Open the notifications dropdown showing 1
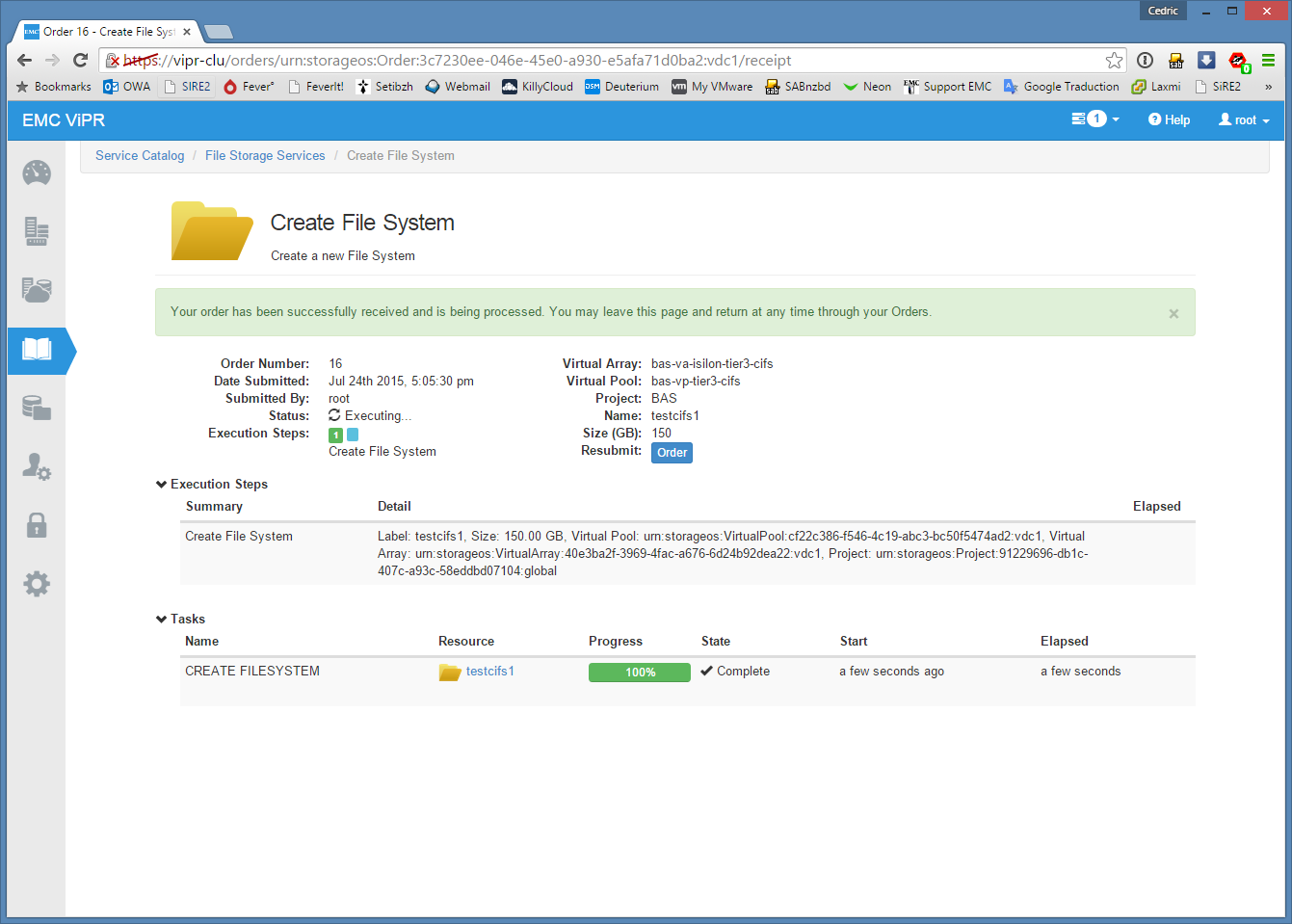This screenshot has height=924, width=1292. 1095,119
